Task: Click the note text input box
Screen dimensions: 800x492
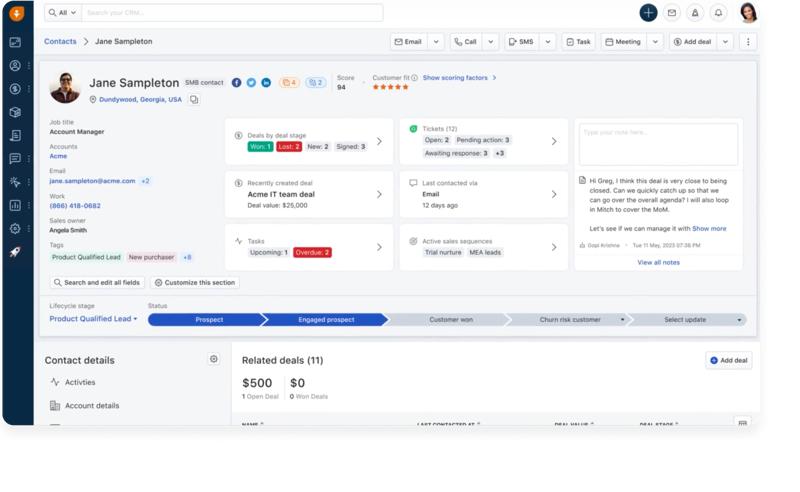Action: point(658,143)
